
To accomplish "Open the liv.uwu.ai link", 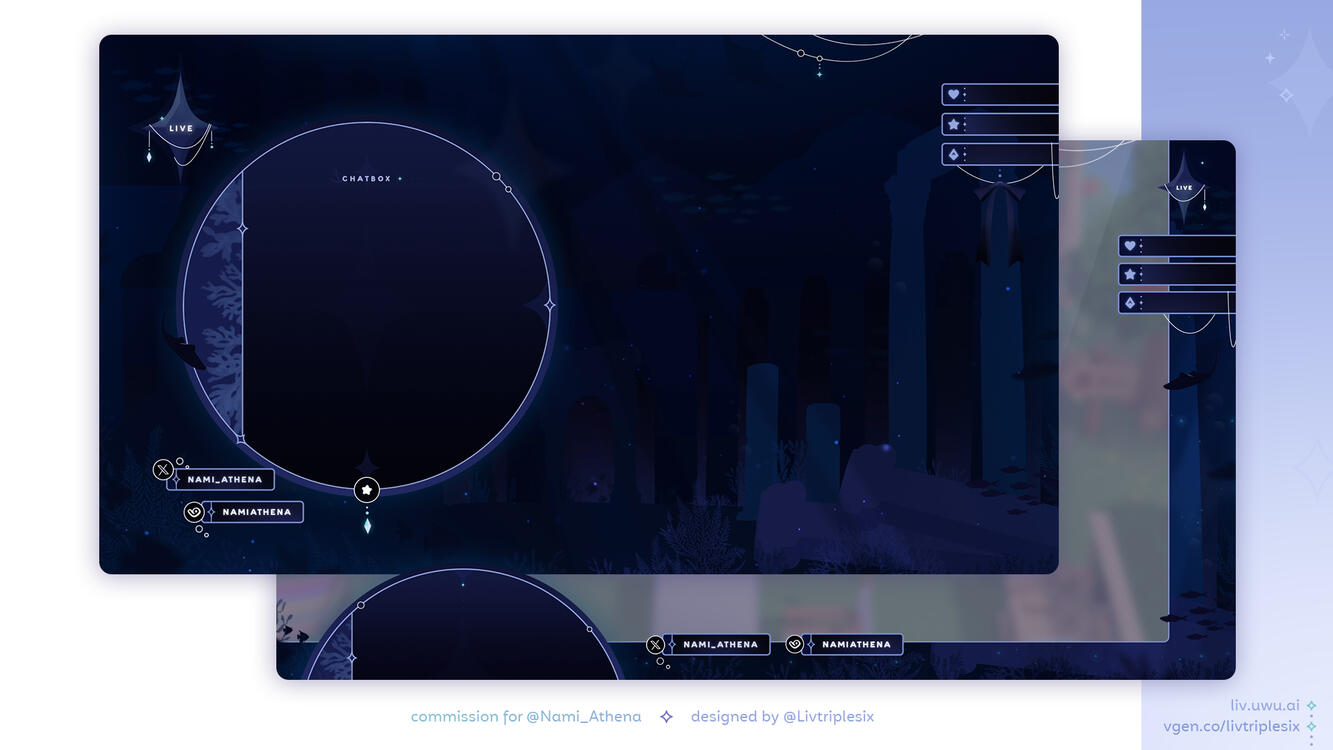I will (x=1264, y=706).
